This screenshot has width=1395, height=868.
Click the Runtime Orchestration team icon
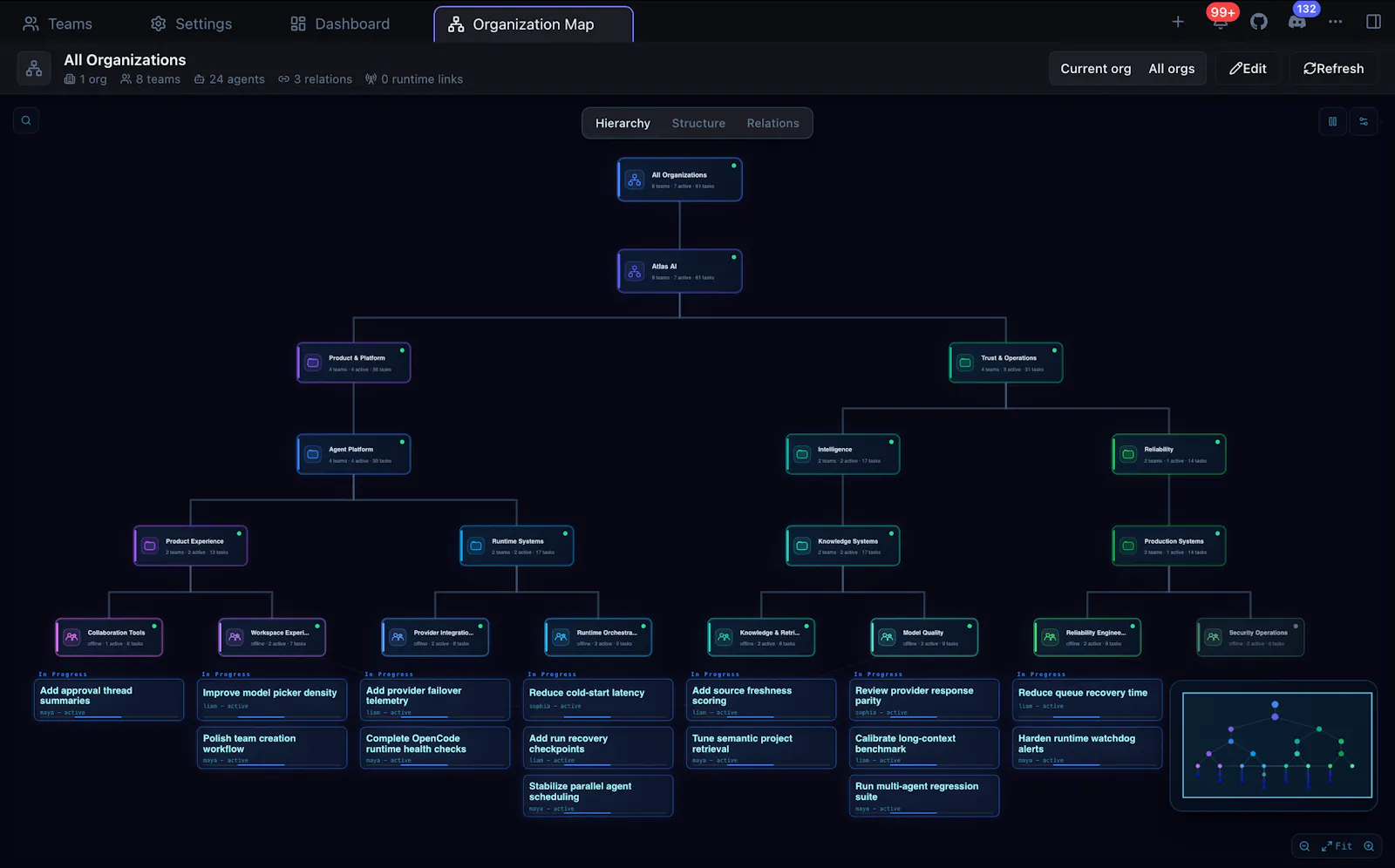561,637
